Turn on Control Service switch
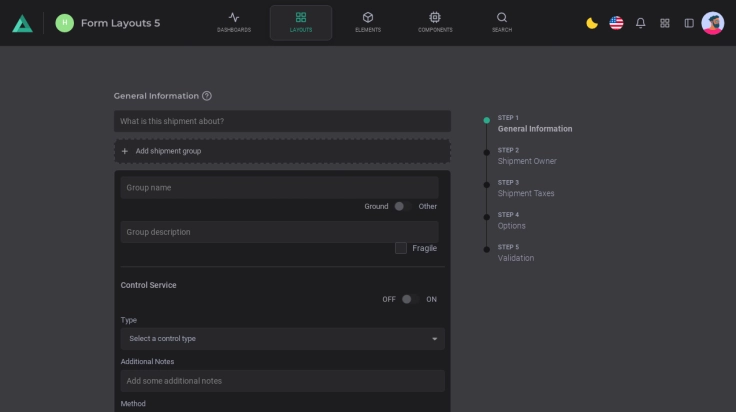Image resolution: width=736 pixels, height=412 pixels. (x=408, y=299)
